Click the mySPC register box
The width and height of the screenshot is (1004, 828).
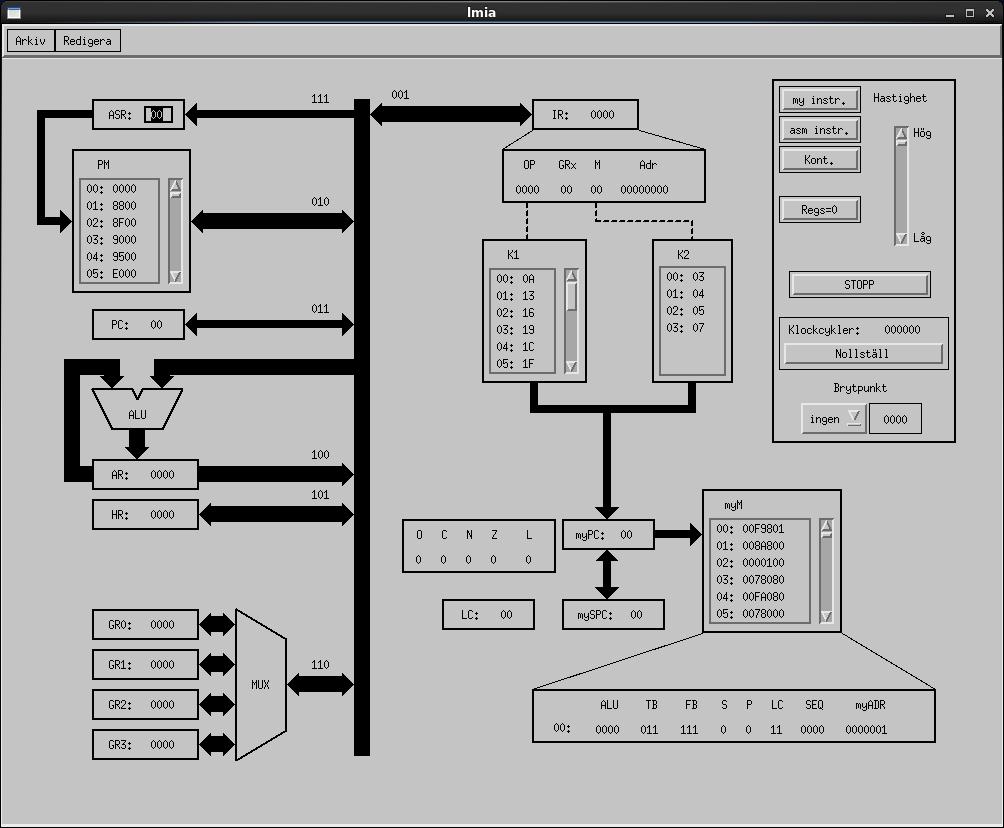point(613,615)
